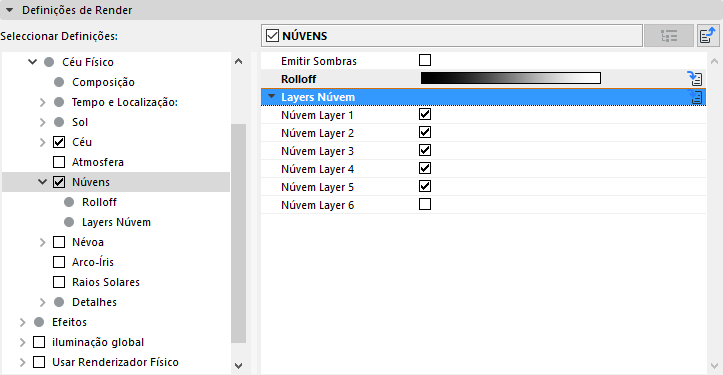Click tree scrollbar down arrow
Viewport: 723px width, 375px height.
[x=238, y=366]
